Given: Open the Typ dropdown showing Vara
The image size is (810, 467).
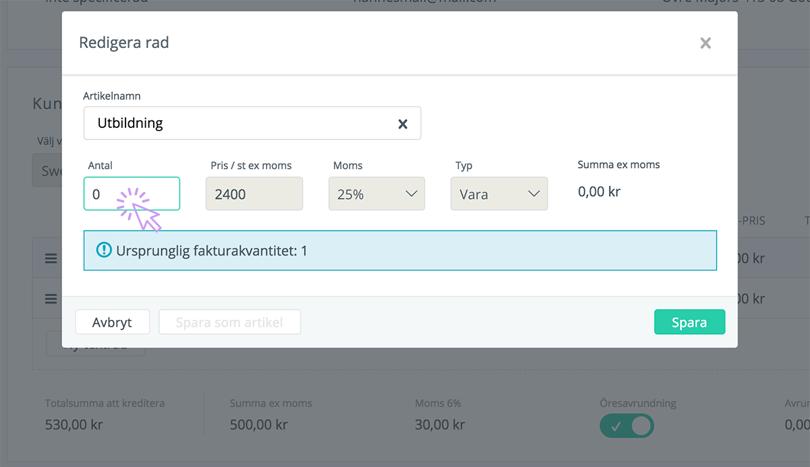Looking at the screenshot, I should click(x=498, y=194).
